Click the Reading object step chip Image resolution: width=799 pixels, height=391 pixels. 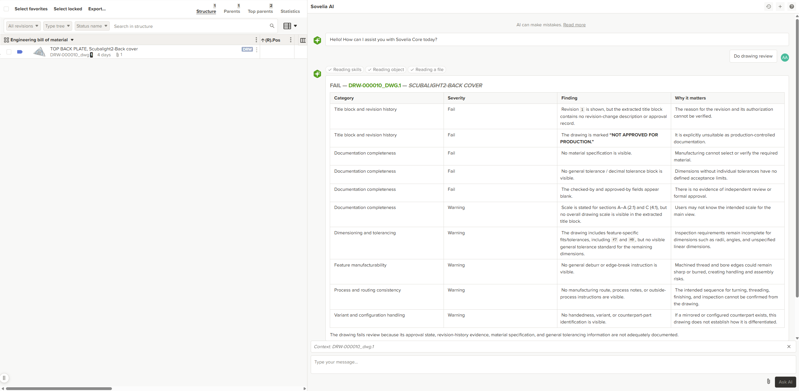[x=386, y=69]
